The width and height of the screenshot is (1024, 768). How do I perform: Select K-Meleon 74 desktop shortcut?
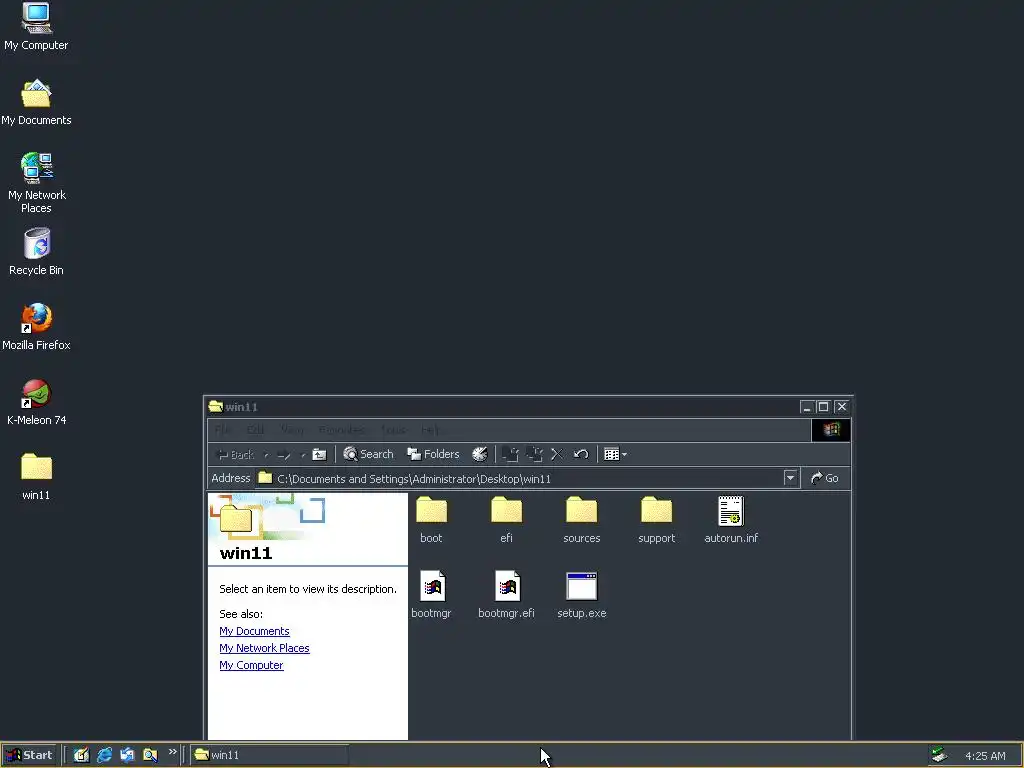36,402
